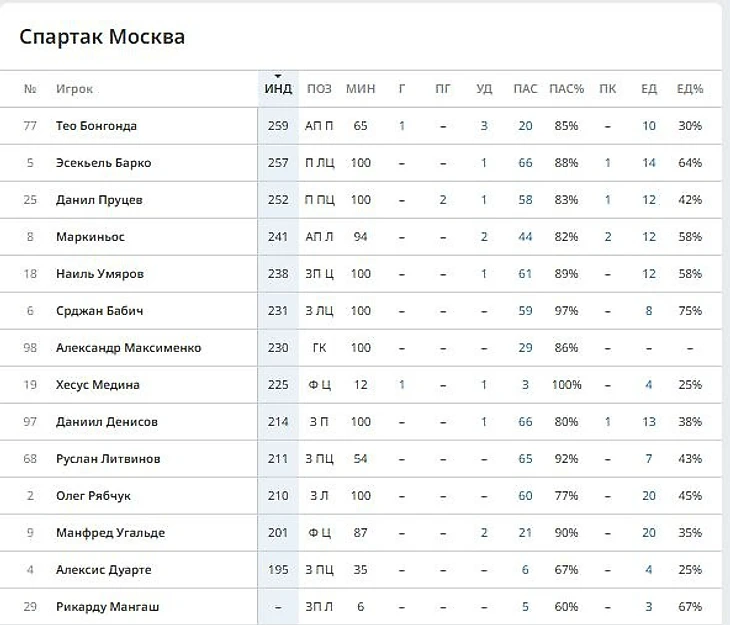Open player Наиль Умяров
730x625 pixels.
(x=100, y=274)
